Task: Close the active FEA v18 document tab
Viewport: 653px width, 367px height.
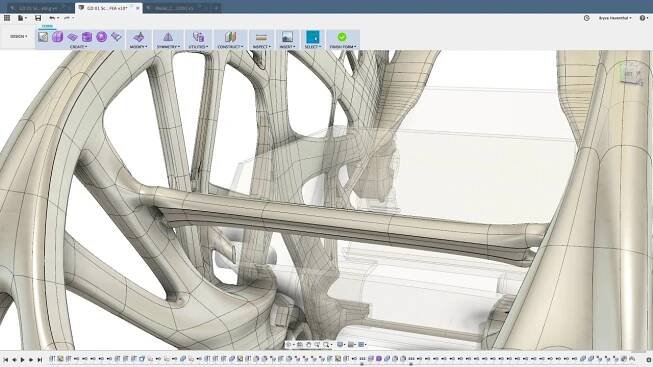Action: click(x=137, y=8)
